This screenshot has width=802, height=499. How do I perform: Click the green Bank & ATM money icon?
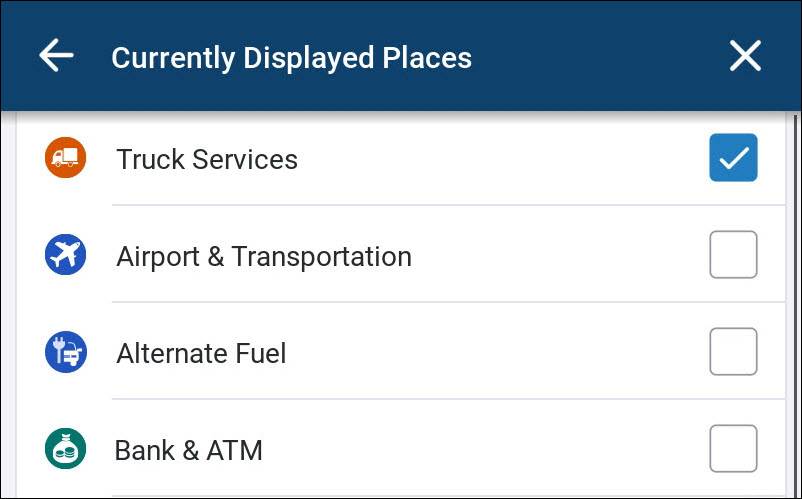(x=65, y=448)
